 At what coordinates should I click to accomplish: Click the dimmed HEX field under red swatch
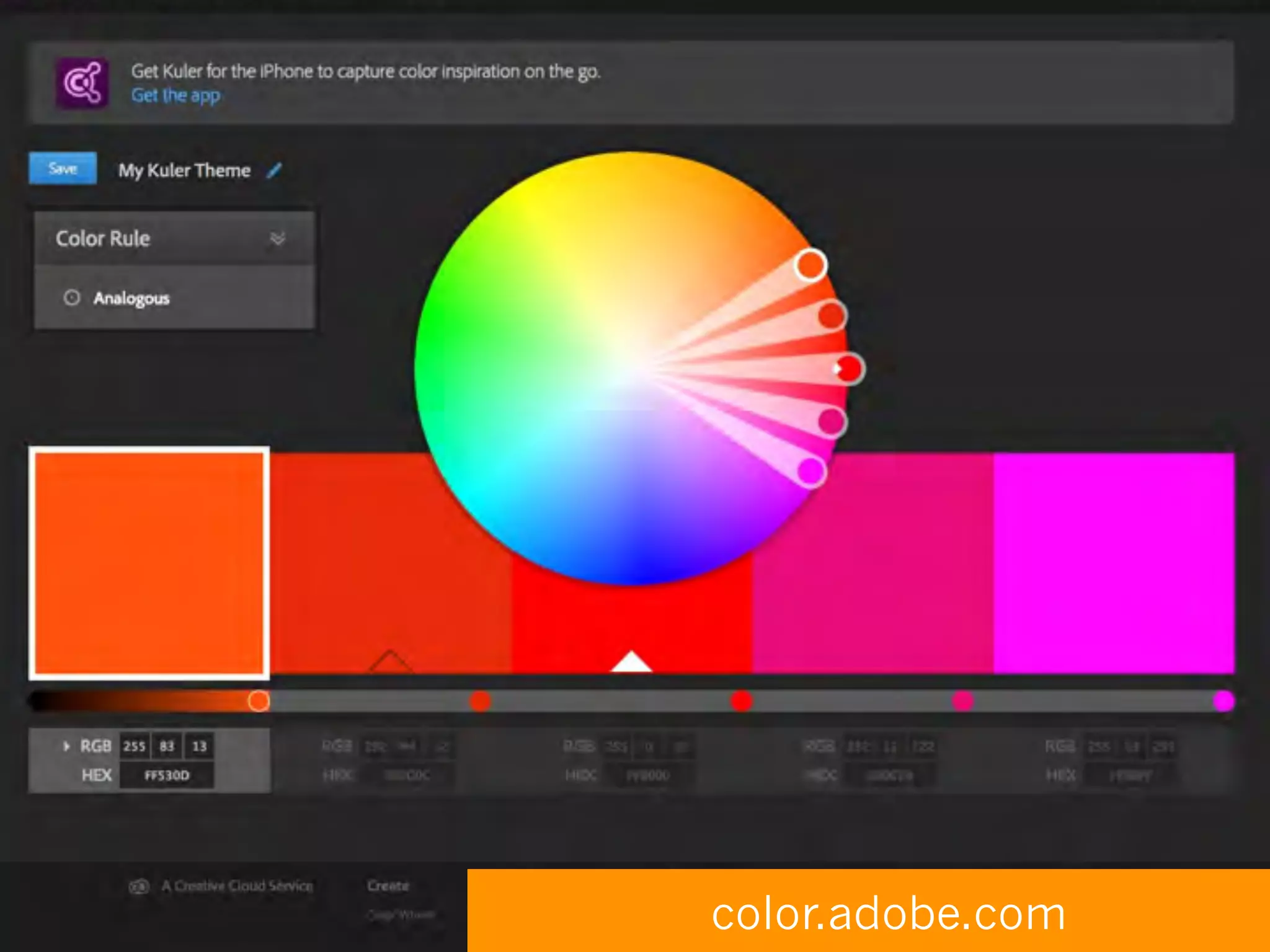649,775
